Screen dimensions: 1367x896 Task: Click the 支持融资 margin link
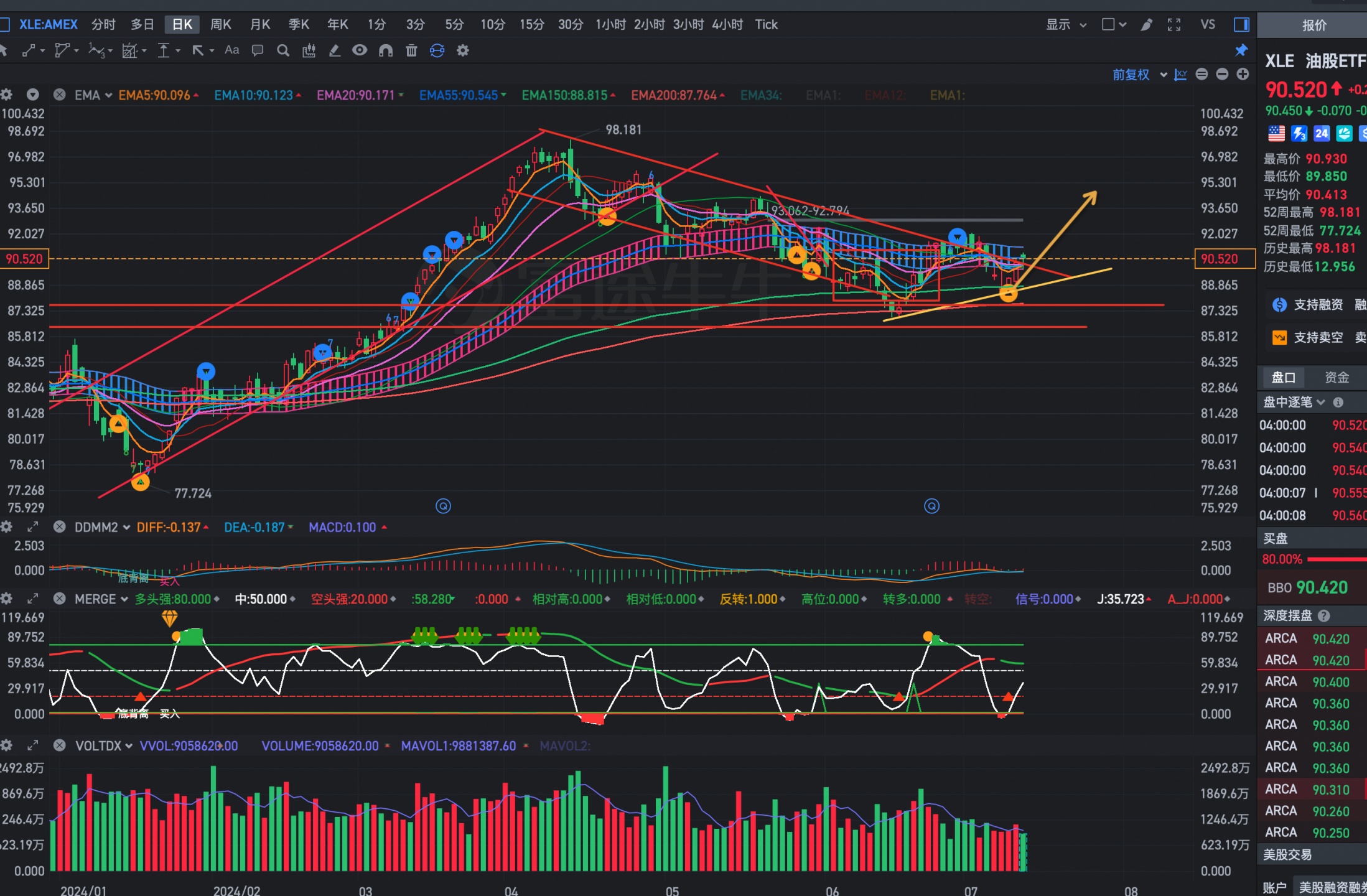click(1317, 305)
